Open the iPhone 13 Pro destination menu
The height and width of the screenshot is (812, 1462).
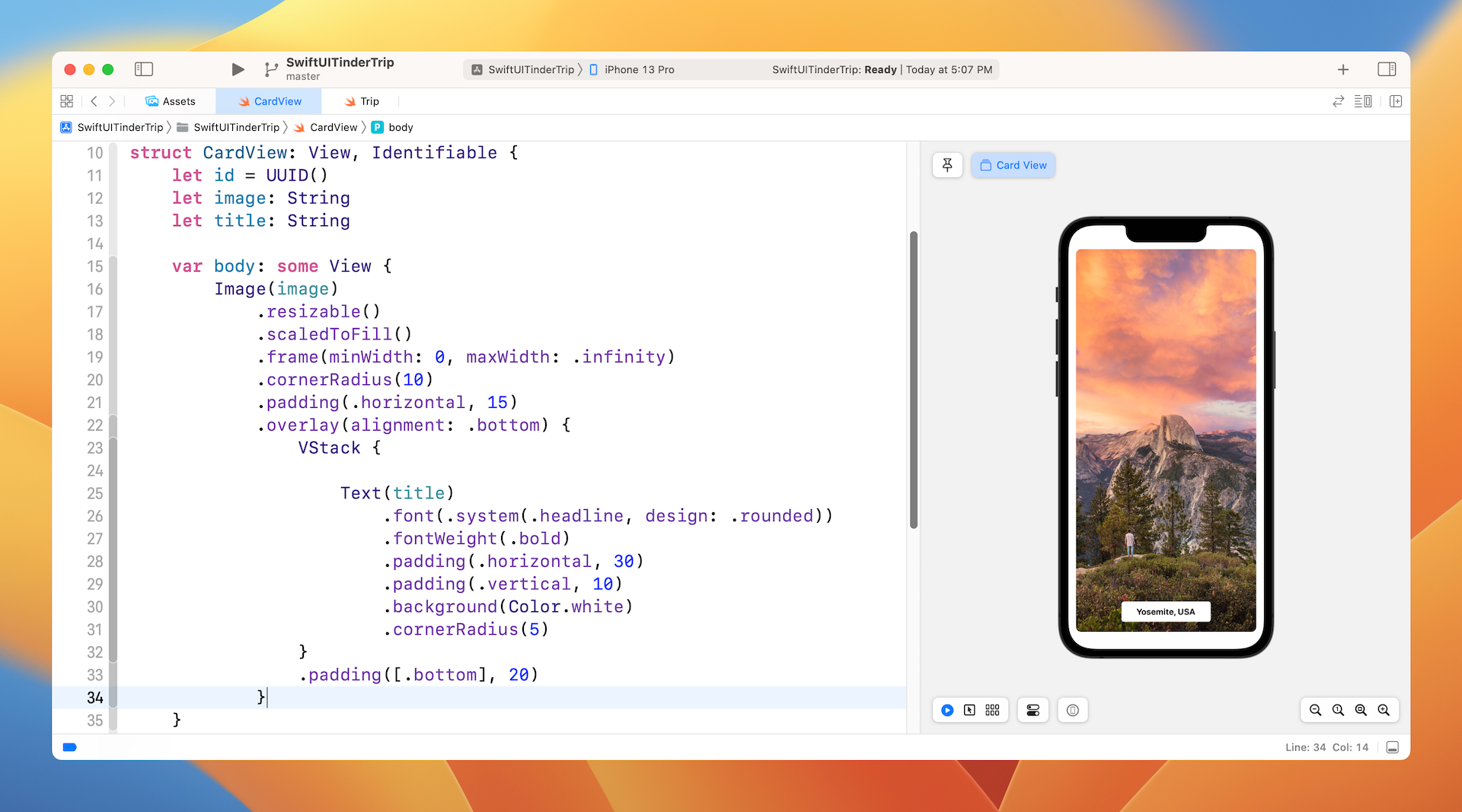coord(637,69)
